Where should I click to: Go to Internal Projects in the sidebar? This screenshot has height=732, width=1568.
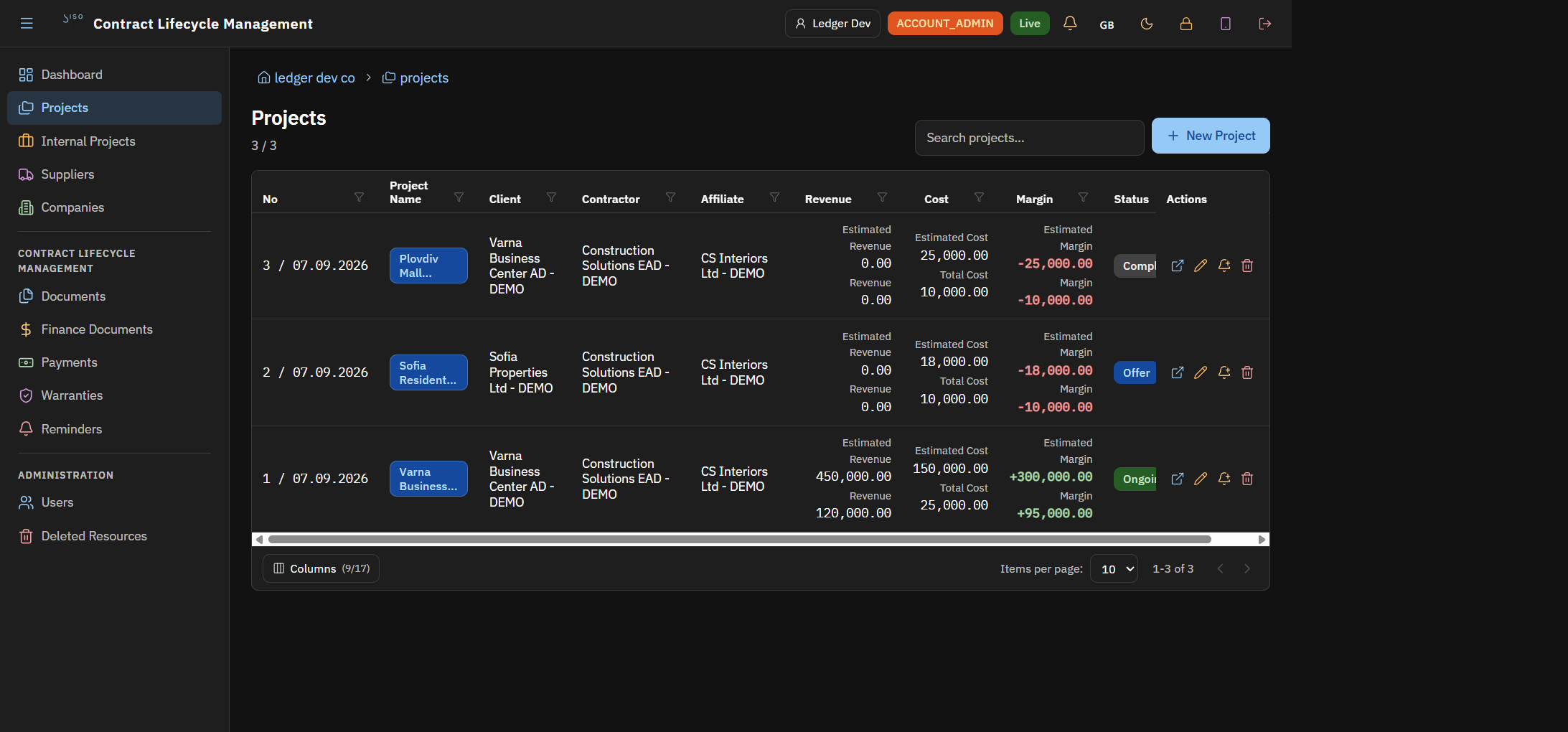pyautogui.click(x=114, y=141)
